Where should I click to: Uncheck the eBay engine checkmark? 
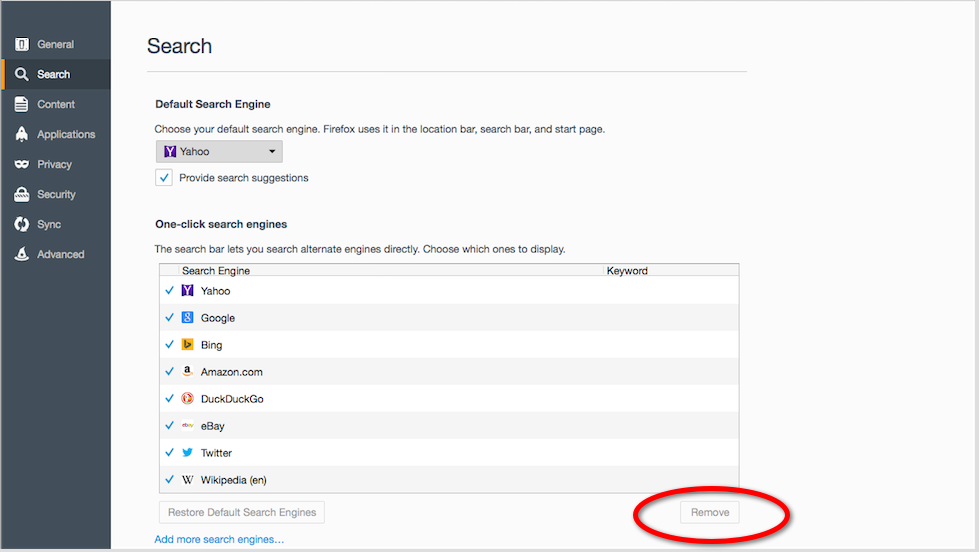[169, 425]
